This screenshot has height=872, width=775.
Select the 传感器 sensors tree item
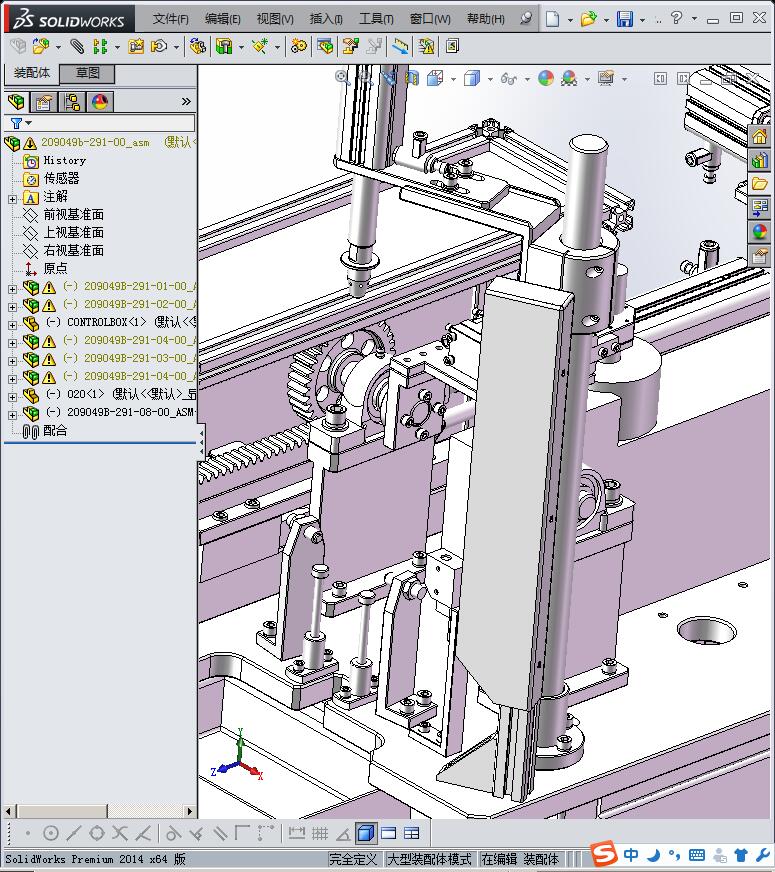click(62, 179)
